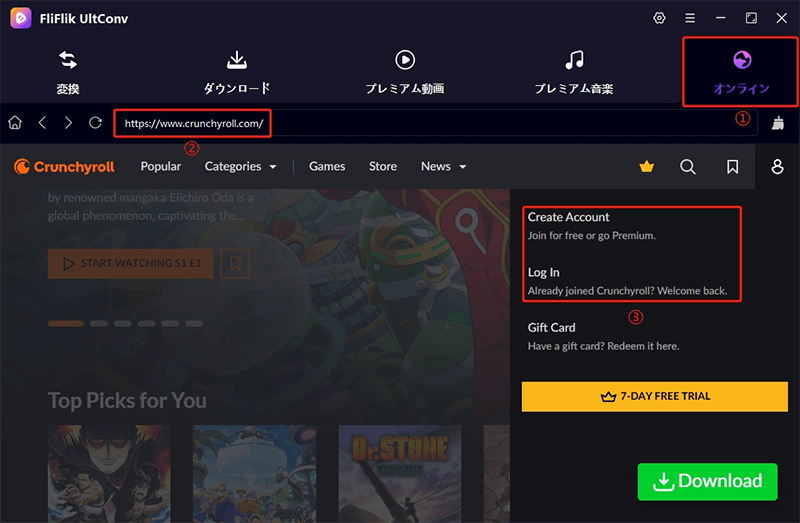This screenshot has width=800, height=523.
Task: Open the Dr. STONE thumbnail
Action: pos(400,474)
